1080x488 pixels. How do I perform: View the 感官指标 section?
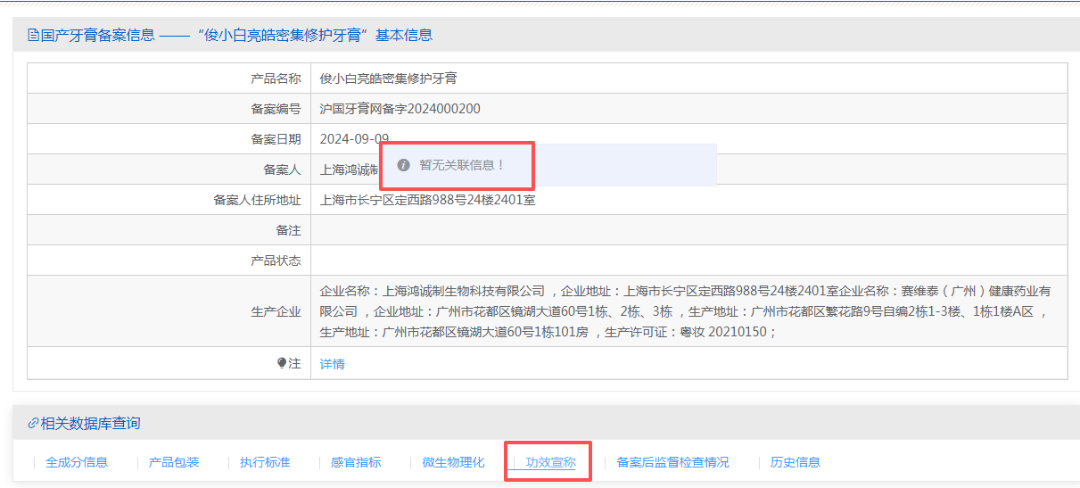pos(356,462)
